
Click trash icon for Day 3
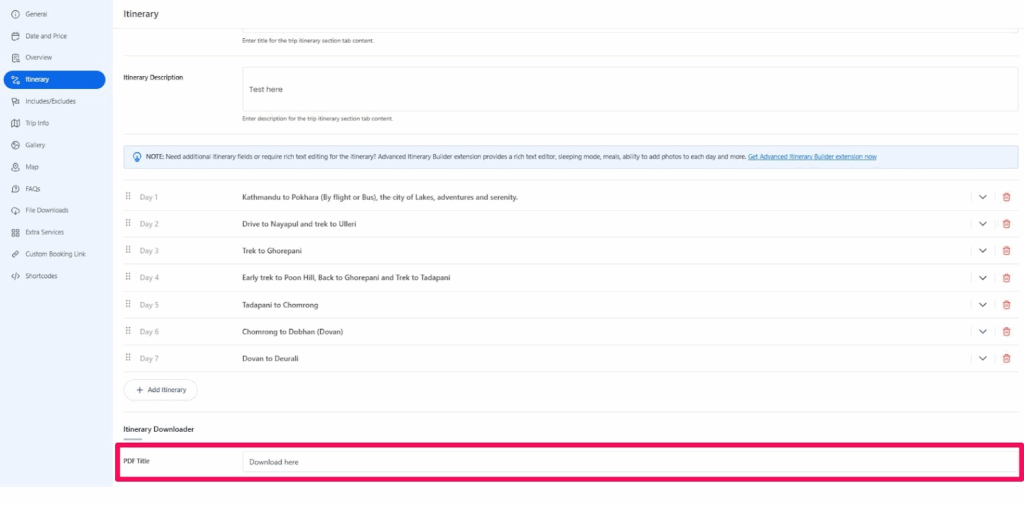coord(1006,251)
